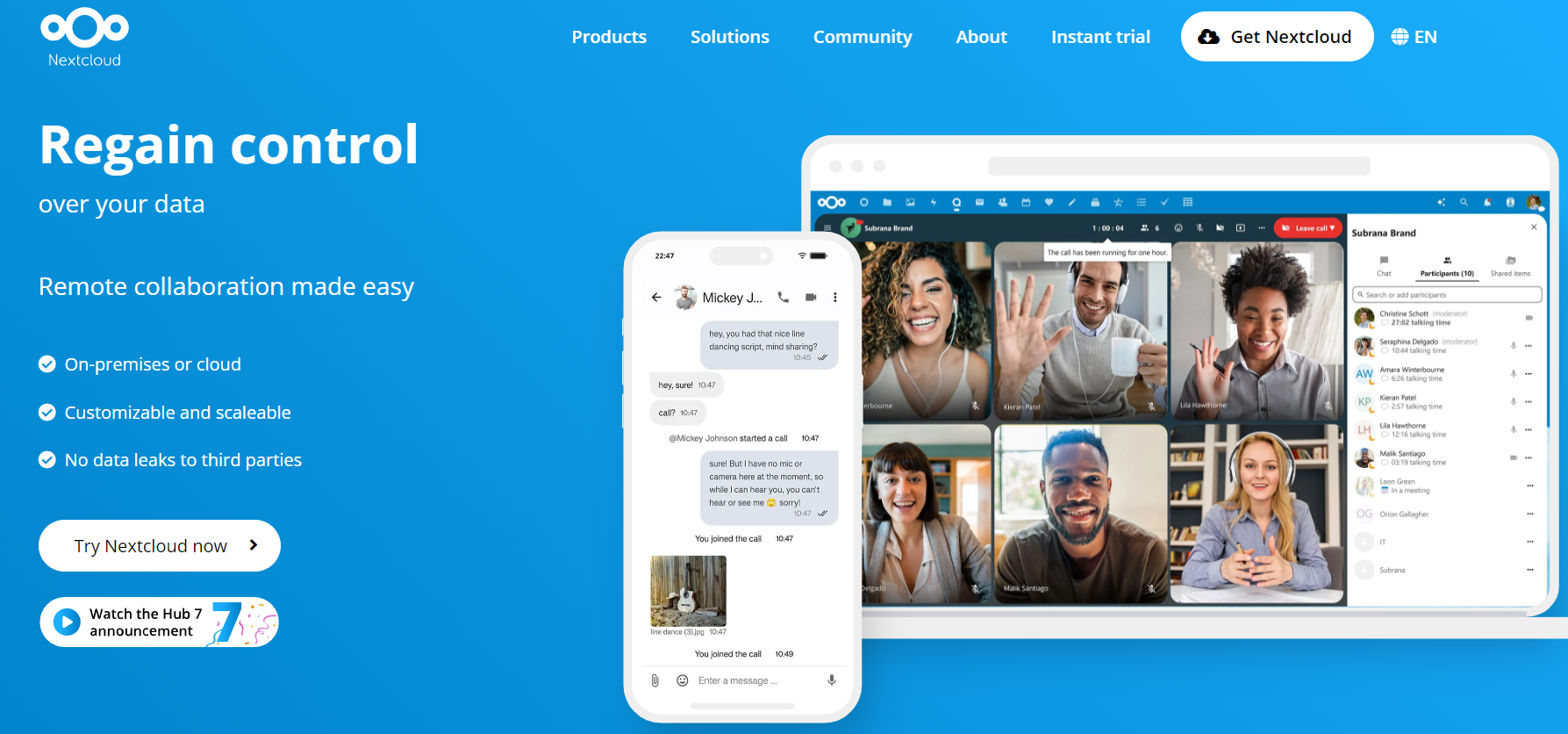Click the Try Nextcloud now button
The image size is (1568, 734).
coord(160,545)
